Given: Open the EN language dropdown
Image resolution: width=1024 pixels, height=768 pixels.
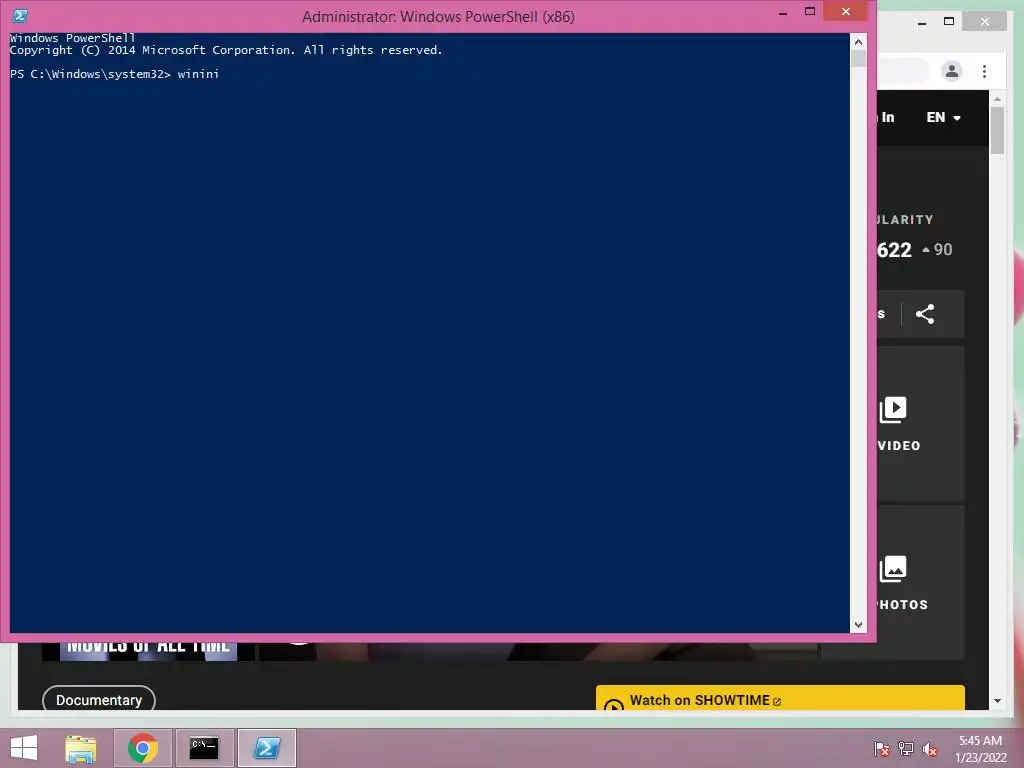Looking at the screenshot, I should 944,118.
